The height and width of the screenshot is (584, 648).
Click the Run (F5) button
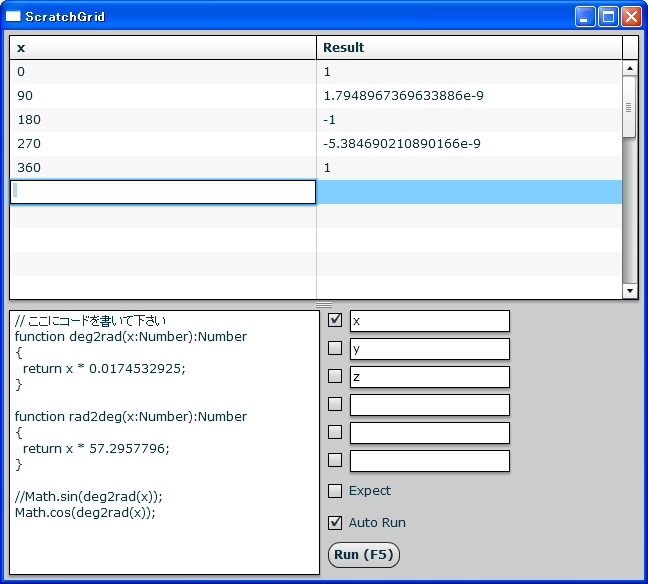364,555
